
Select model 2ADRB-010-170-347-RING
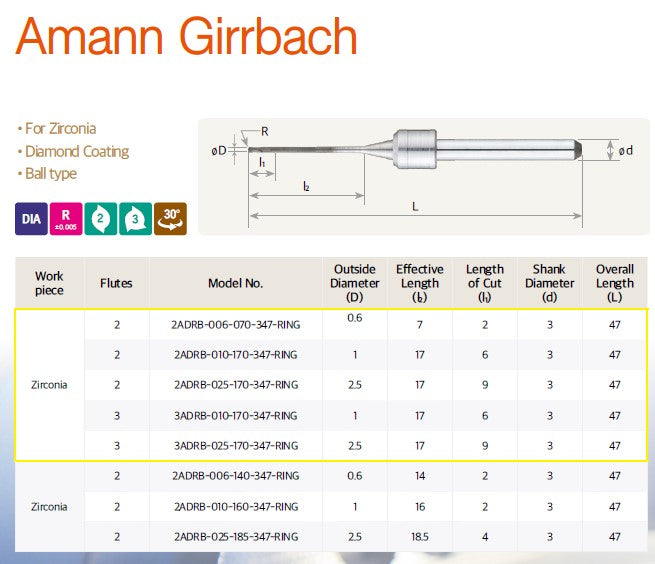[236, 355]
